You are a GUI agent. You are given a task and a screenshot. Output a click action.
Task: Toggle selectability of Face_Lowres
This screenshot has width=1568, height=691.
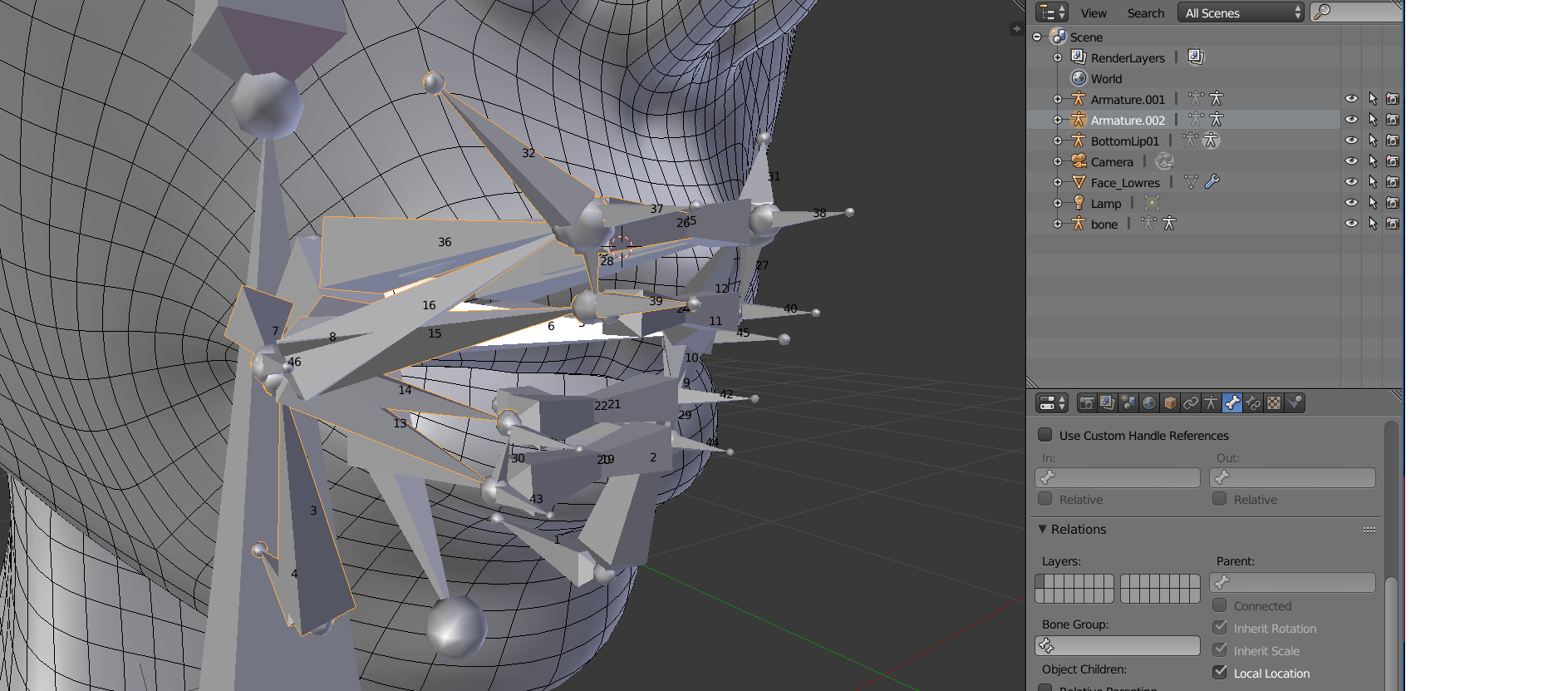pos(1372,182)
